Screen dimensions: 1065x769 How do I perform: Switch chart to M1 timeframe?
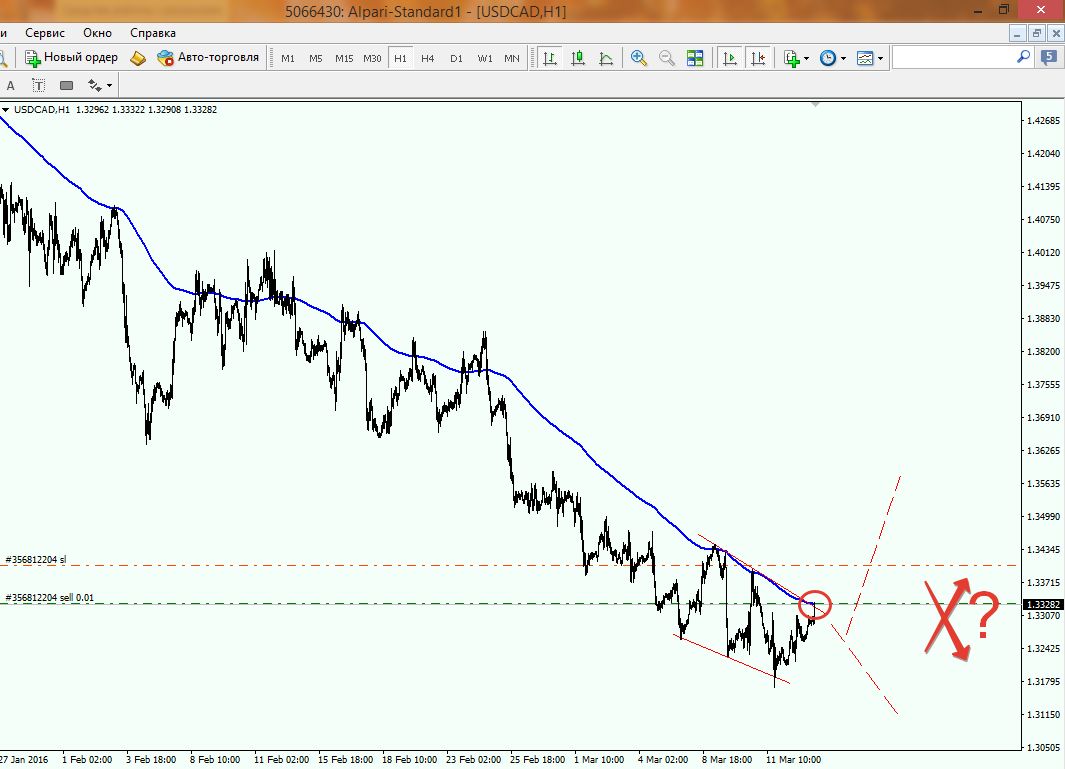[288, 58]
